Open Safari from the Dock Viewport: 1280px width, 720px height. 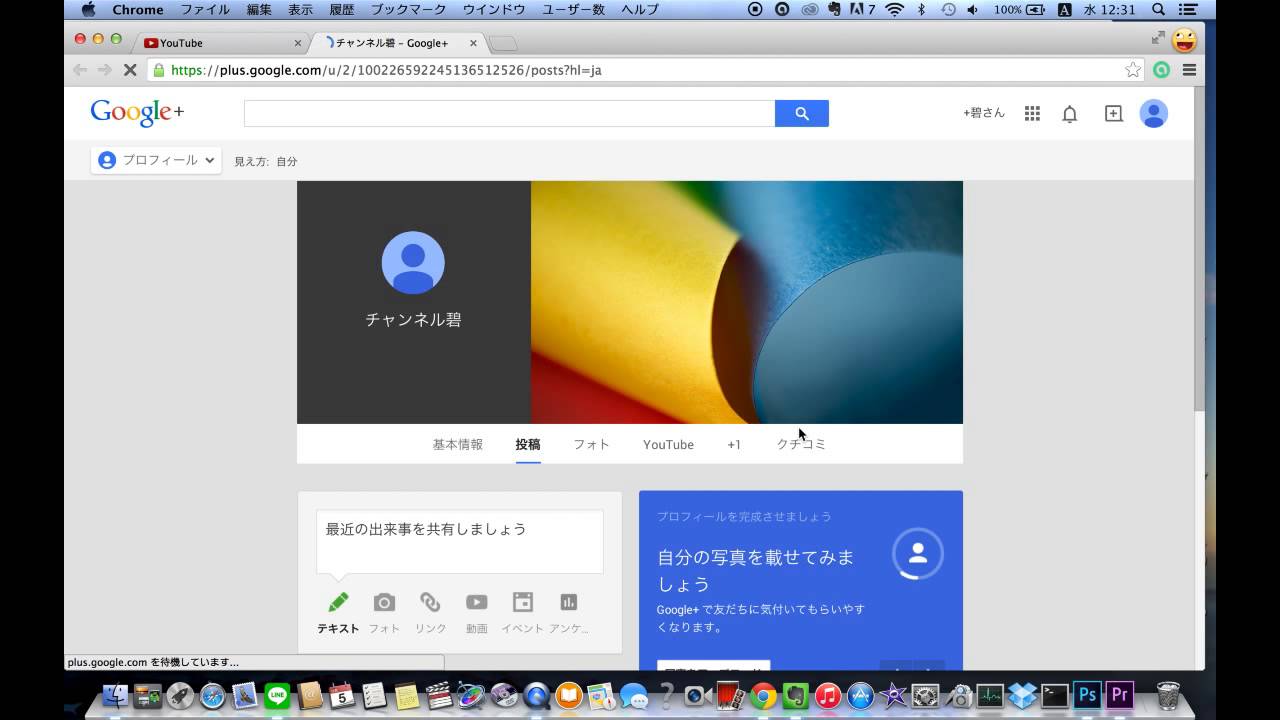[x=212, y=695]
